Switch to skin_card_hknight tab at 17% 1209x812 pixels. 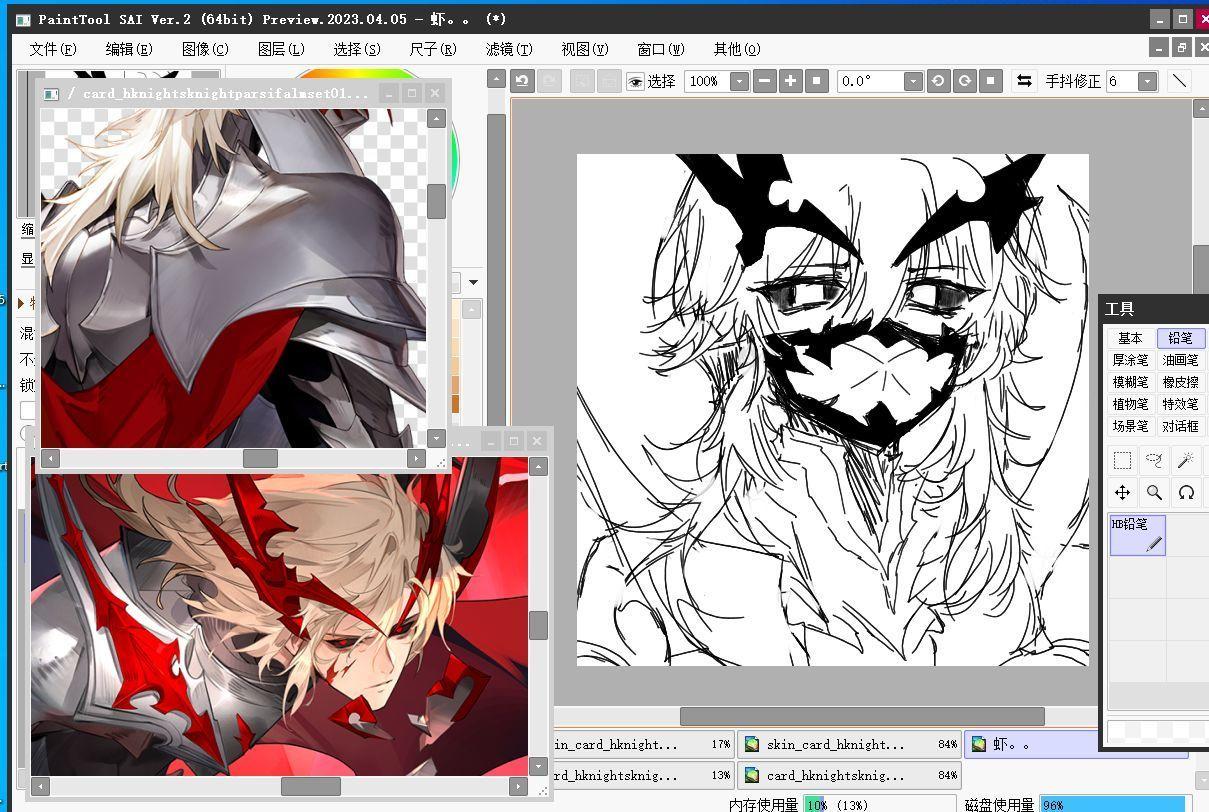tap(643, 744)
